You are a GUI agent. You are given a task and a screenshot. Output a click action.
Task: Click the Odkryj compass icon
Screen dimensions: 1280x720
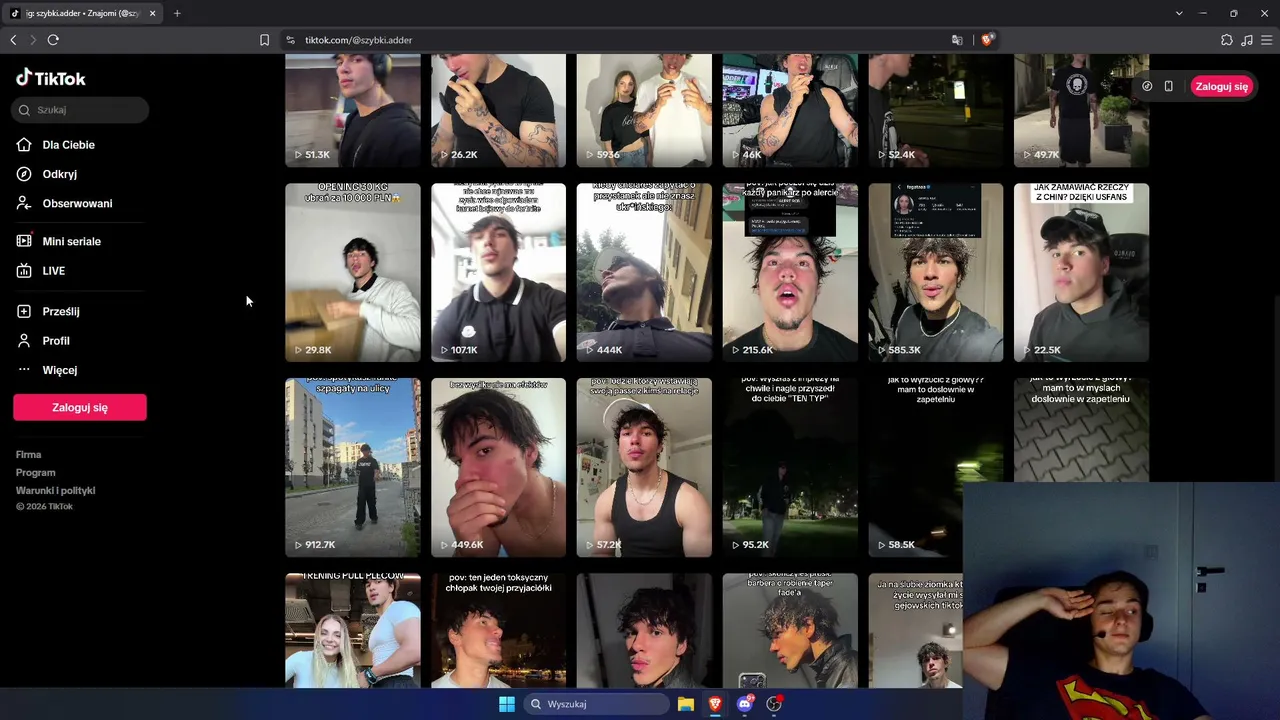tap(24, 174)
